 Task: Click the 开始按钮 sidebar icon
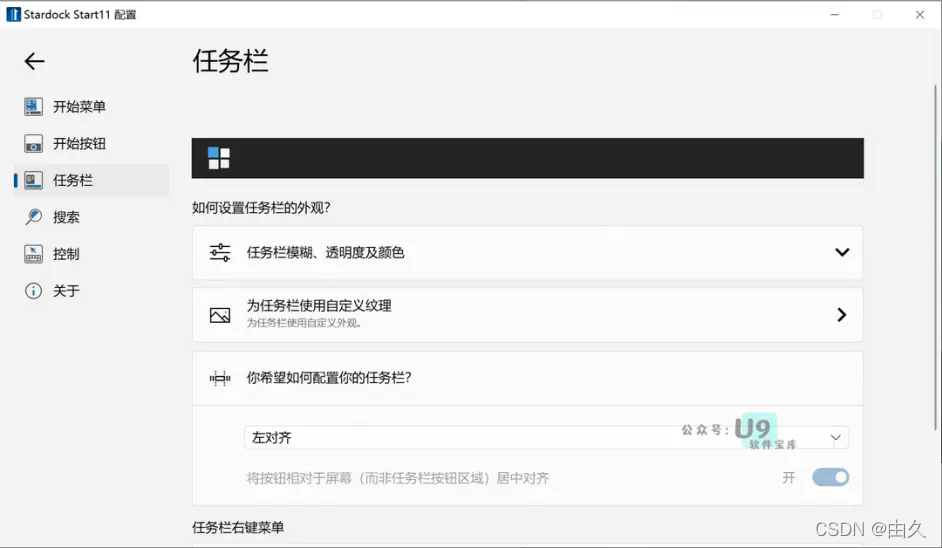(33, 144)
